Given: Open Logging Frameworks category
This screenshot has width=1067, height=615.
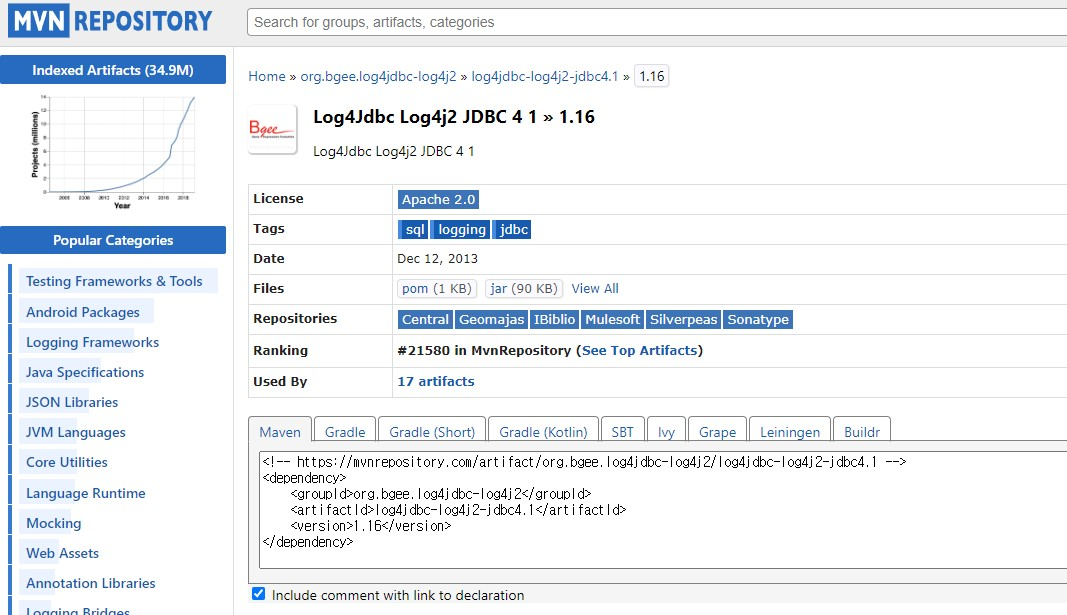Looking at the screenshot, I should (93, 342).
